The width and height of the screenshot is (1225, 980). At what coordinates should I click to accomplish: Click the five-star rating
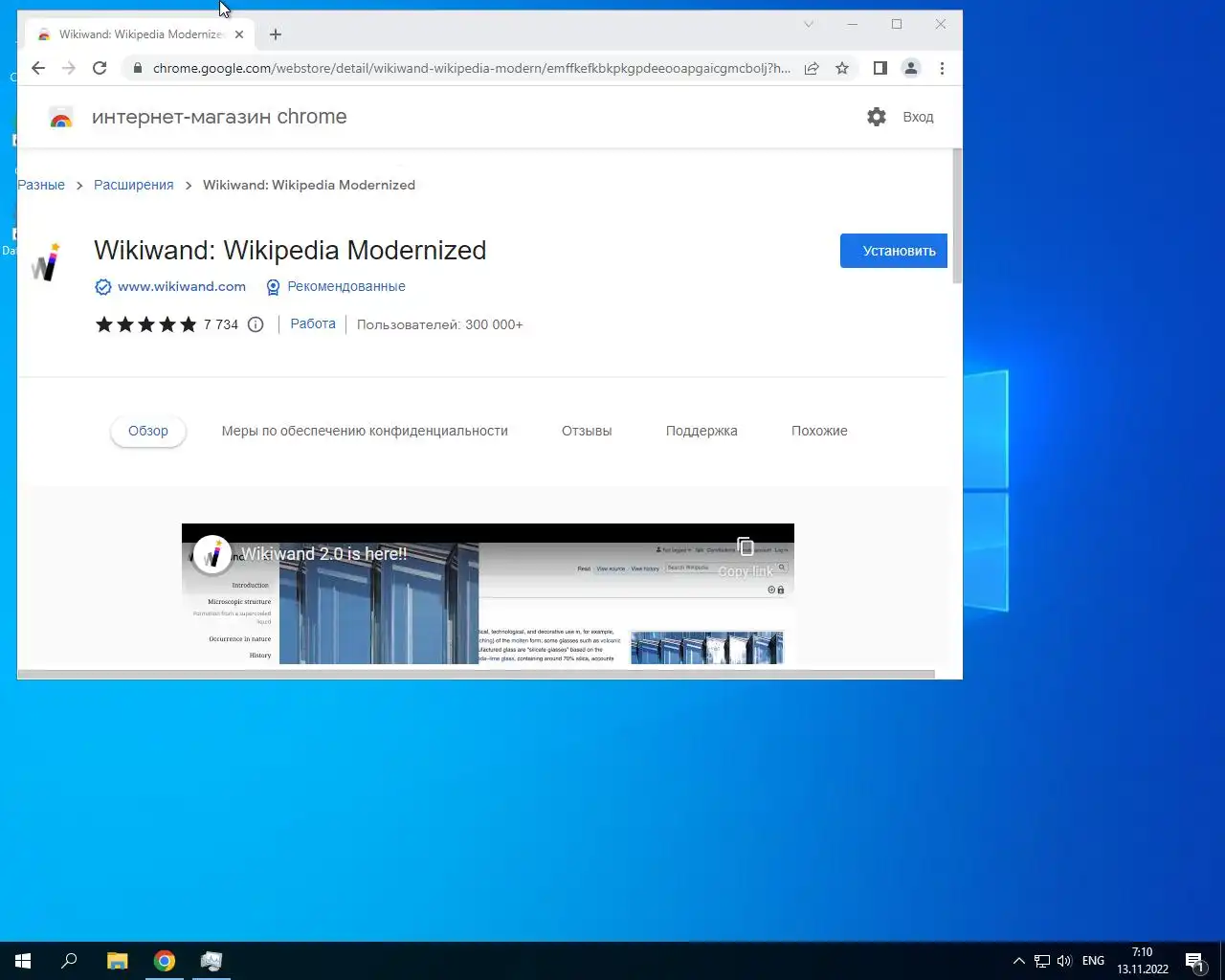click(x=145, y=324)
